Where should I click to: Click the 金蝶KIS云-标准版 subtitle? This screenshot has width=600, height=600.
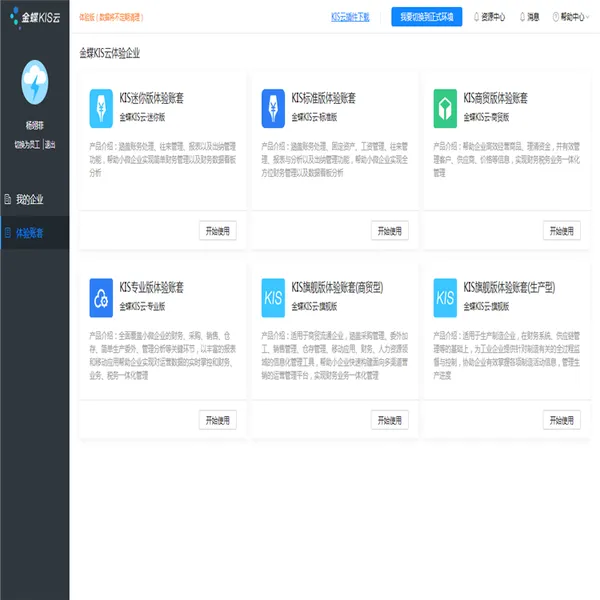314,117
